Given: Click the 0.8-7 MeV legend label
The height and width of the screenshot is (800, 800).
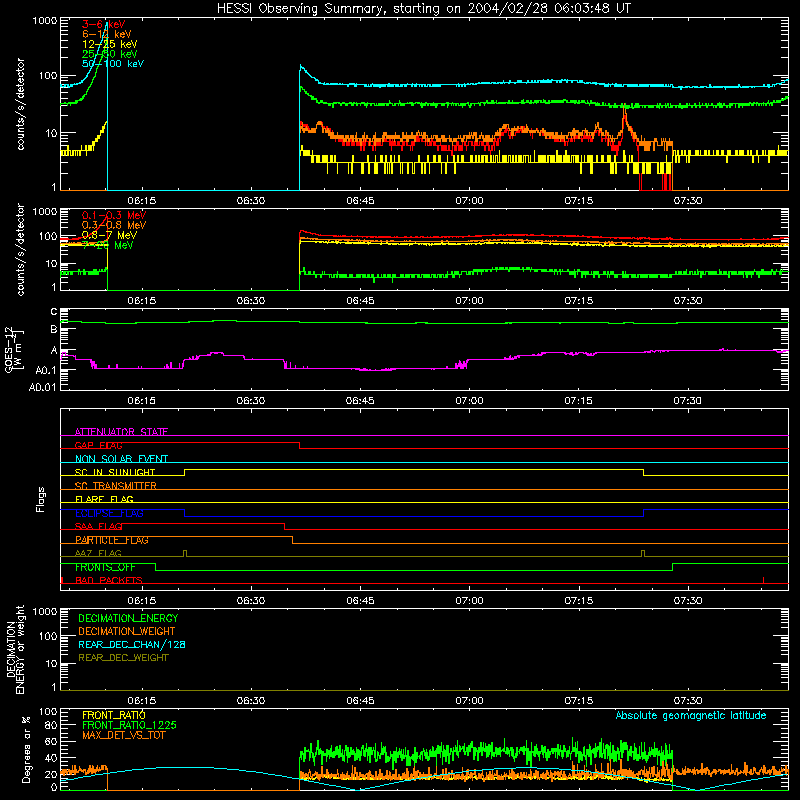Looking at the screenshot, I should coord(109,235).
